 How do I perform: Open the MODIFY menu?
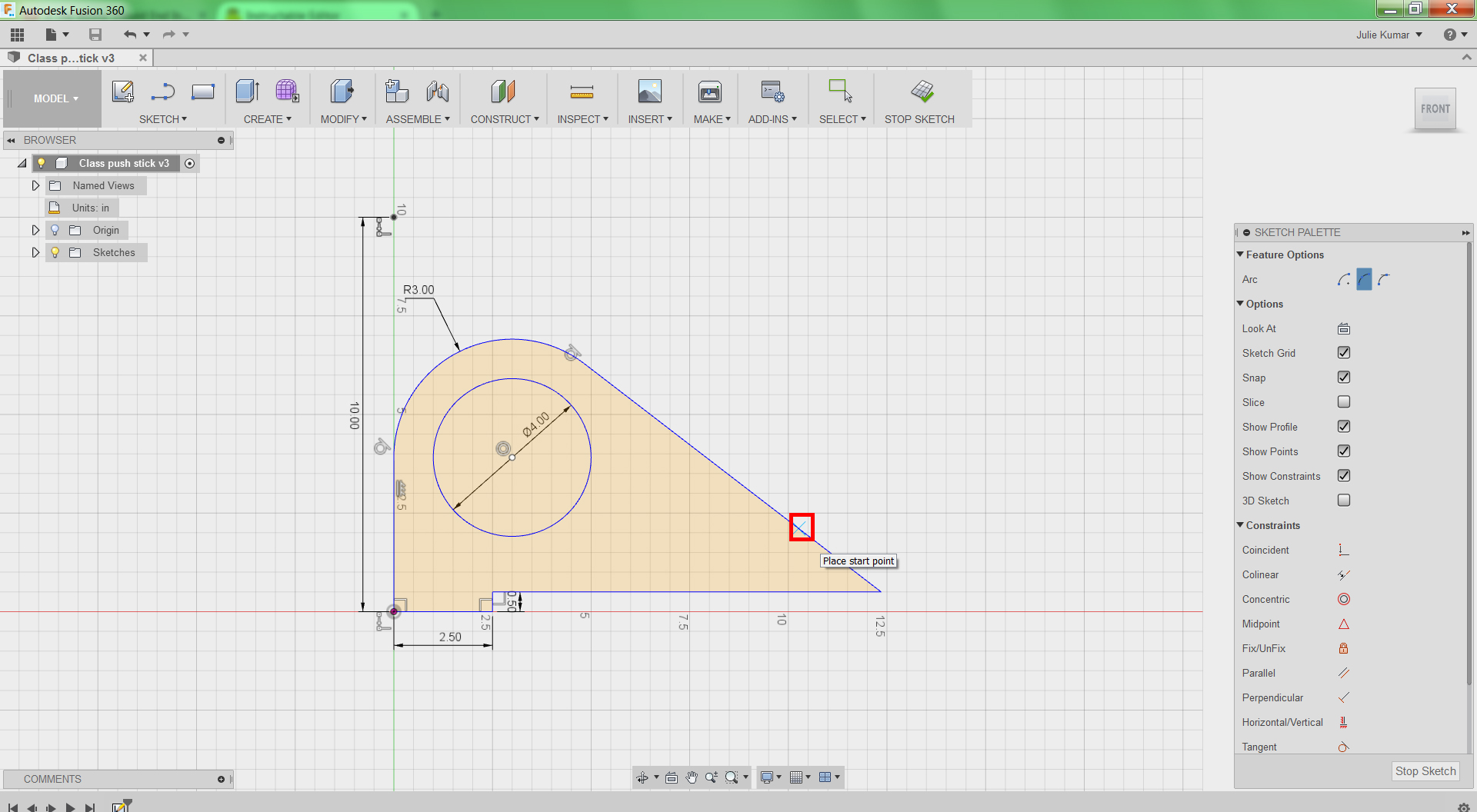344,119
